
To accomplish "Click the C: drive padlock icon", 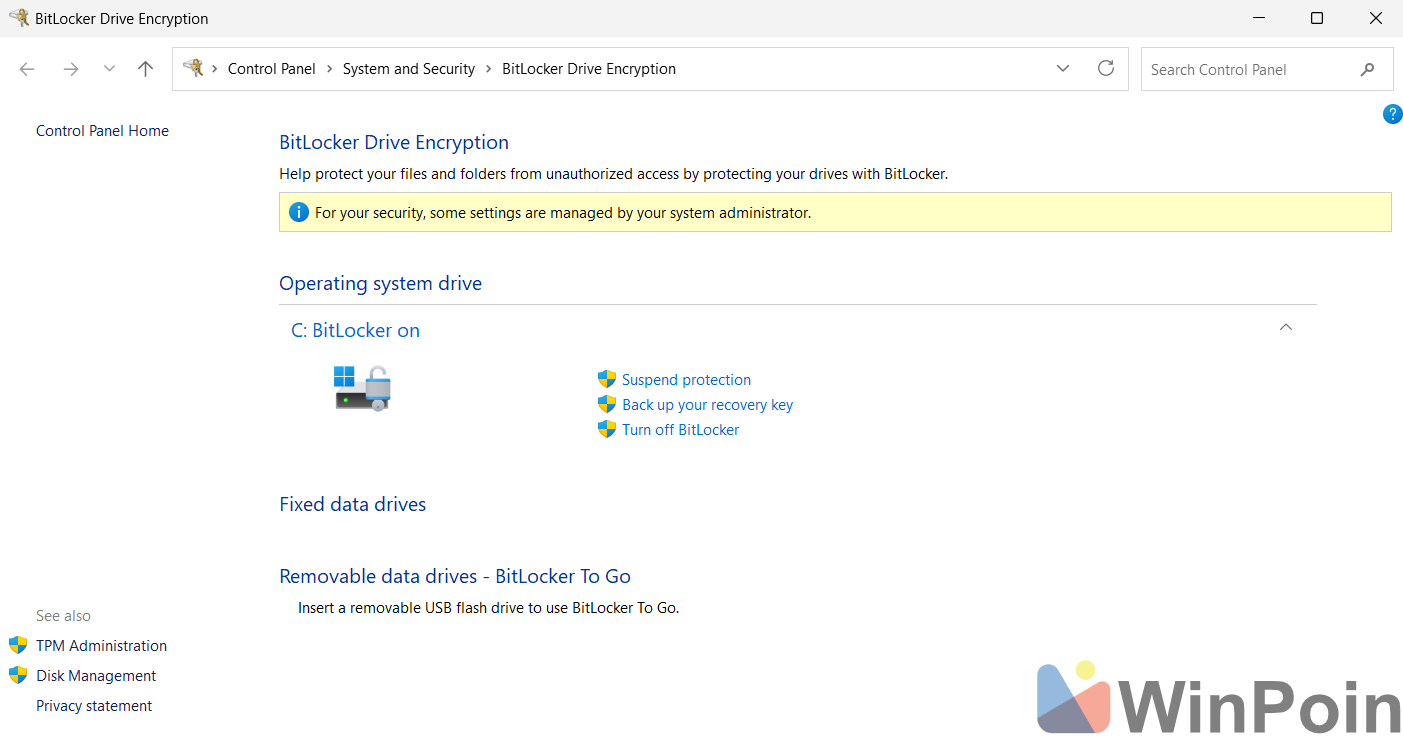I will click(362, 388).
